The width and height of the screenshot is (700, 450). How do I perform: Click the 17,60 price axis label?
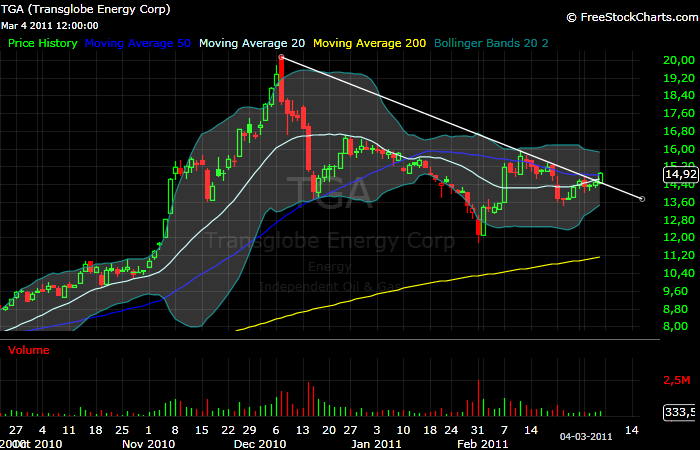tap(679, 113)
